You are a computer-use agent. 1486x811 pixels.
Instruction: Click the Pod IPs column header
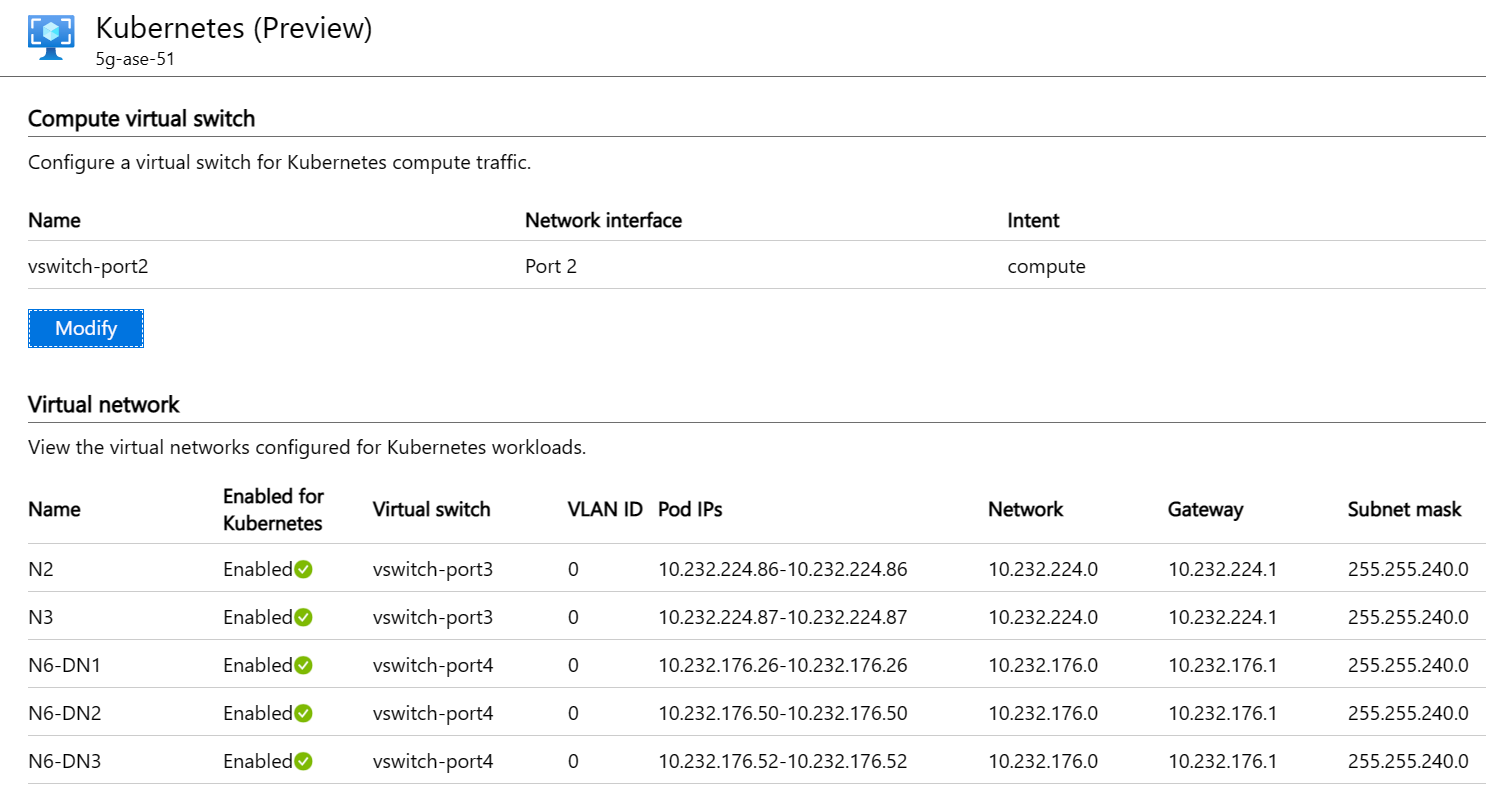(690, 509)
